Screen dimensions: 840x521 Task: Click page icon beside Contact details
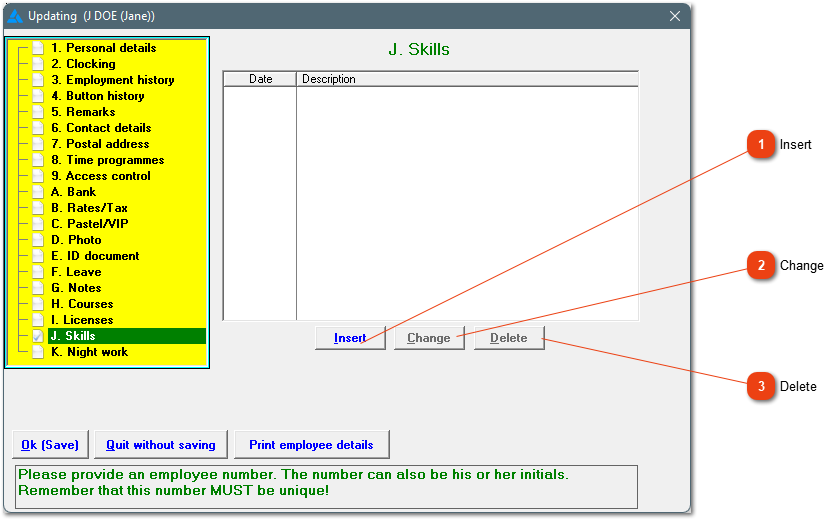(38, 129)
